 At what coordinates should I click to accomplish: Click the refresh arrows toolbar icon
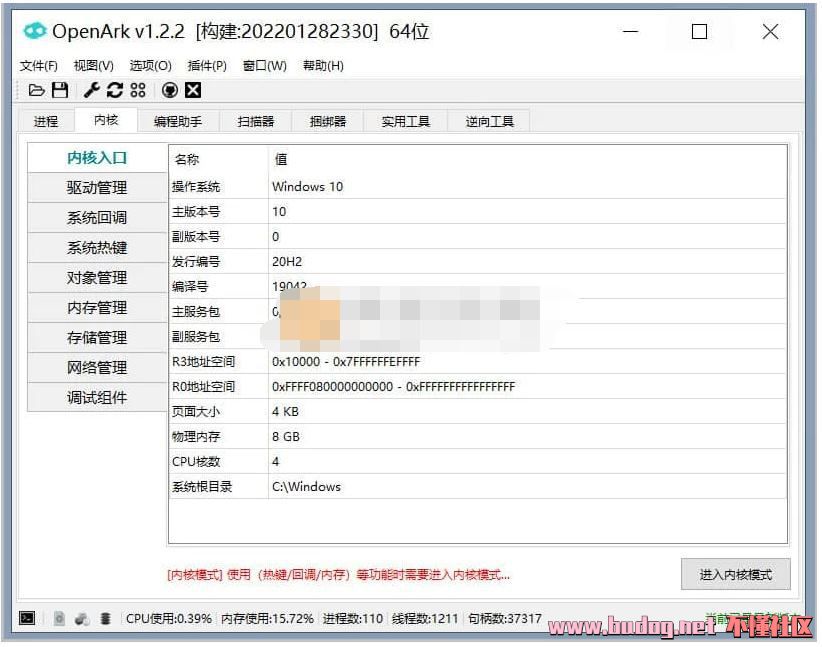115,90
